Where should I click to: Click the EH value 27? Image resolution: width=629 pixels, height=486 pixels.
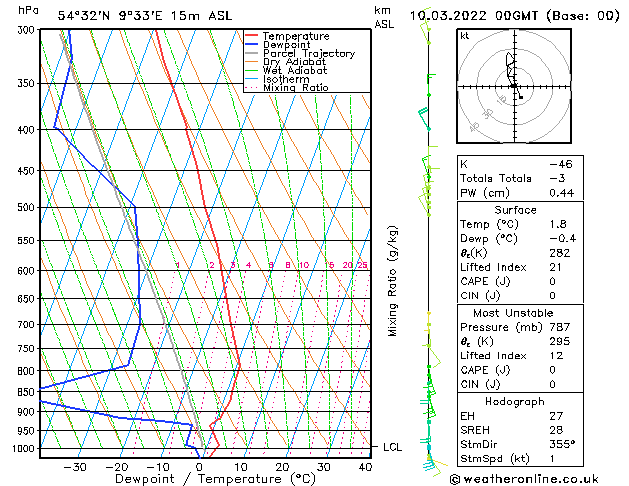tap(556, 416)
